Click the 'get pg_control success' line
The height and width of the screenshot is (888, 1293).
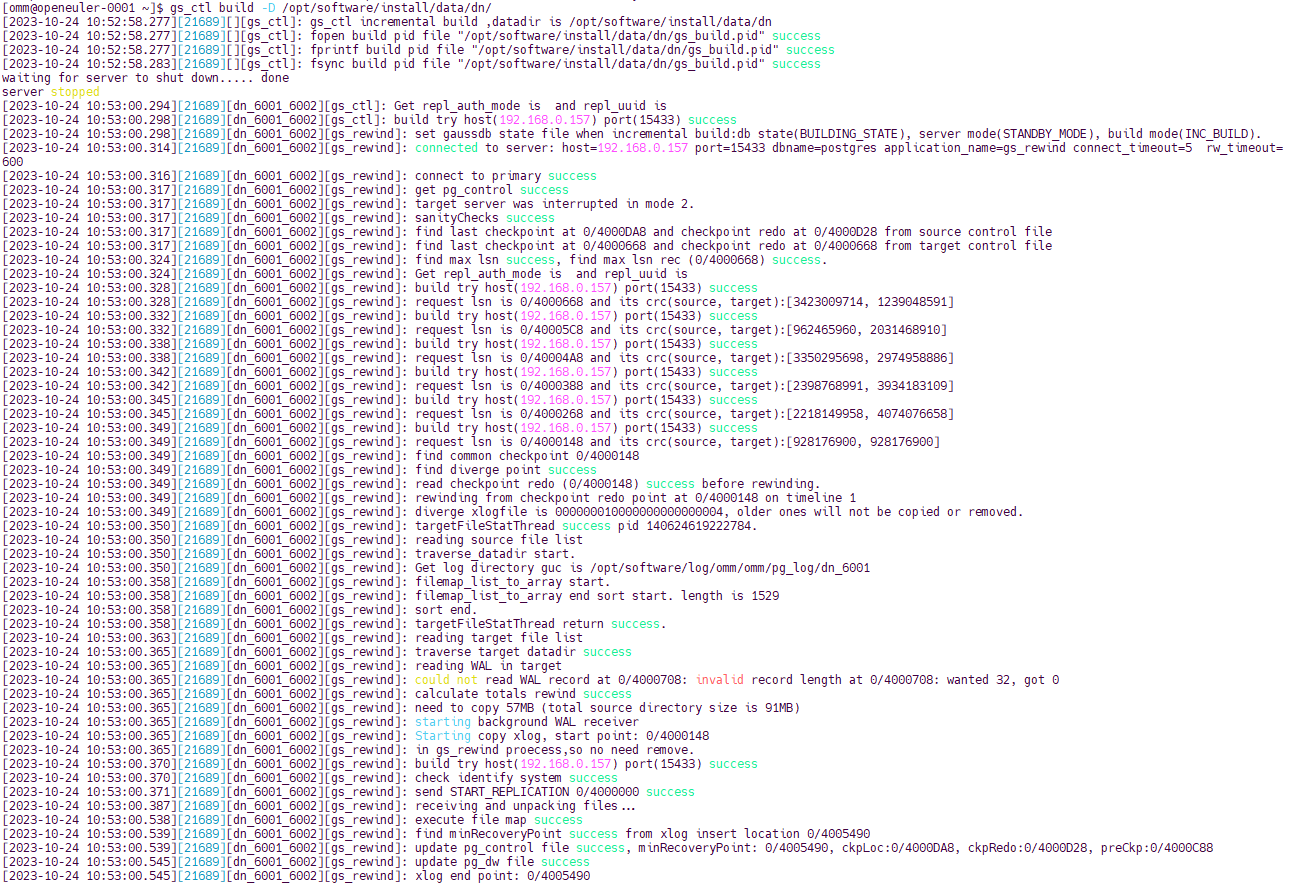coord(285,189)
